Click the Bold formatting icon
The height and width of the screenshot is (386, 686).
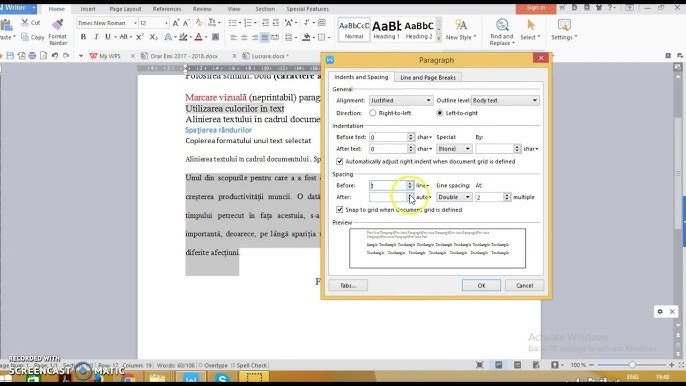click(x=83, y=37)
